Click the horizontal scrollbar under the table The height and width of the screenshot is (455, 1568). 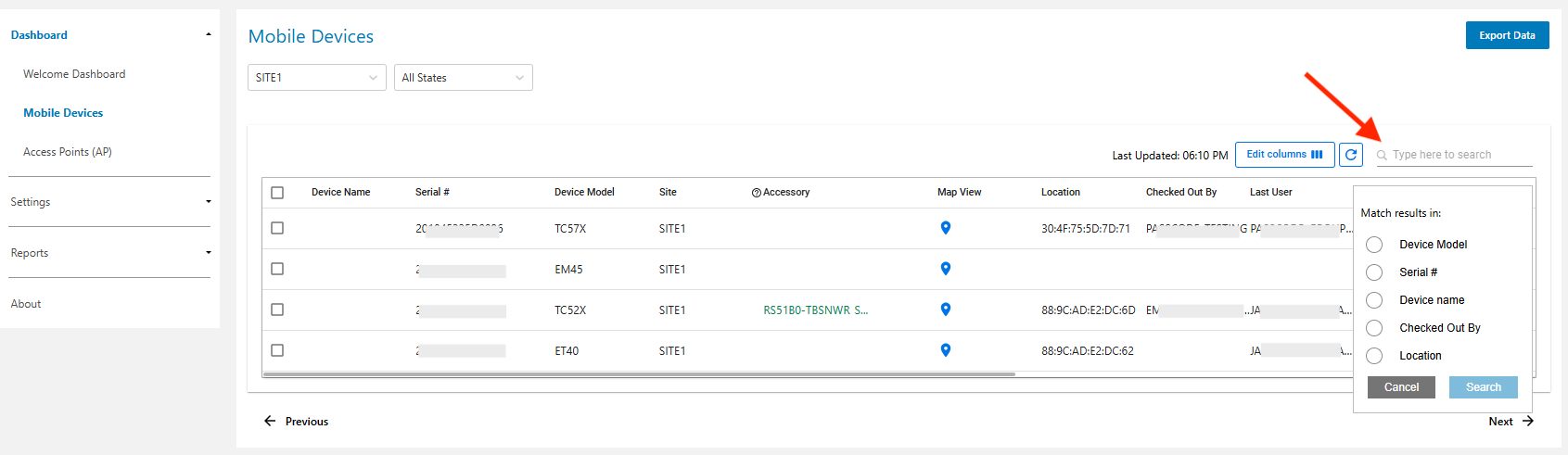click(639, 374)
